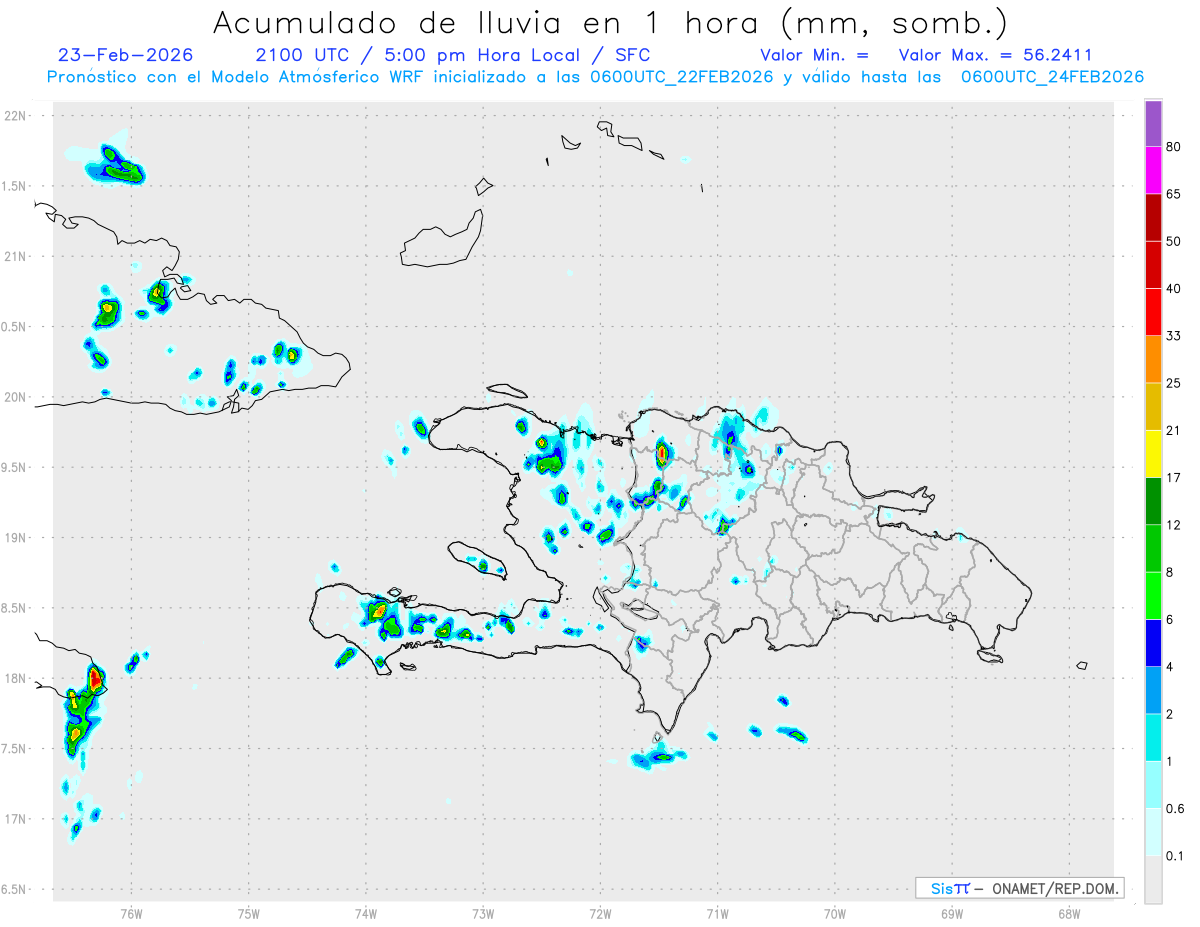Click the dark green swatch between 12 and 17

point(1153,501)
